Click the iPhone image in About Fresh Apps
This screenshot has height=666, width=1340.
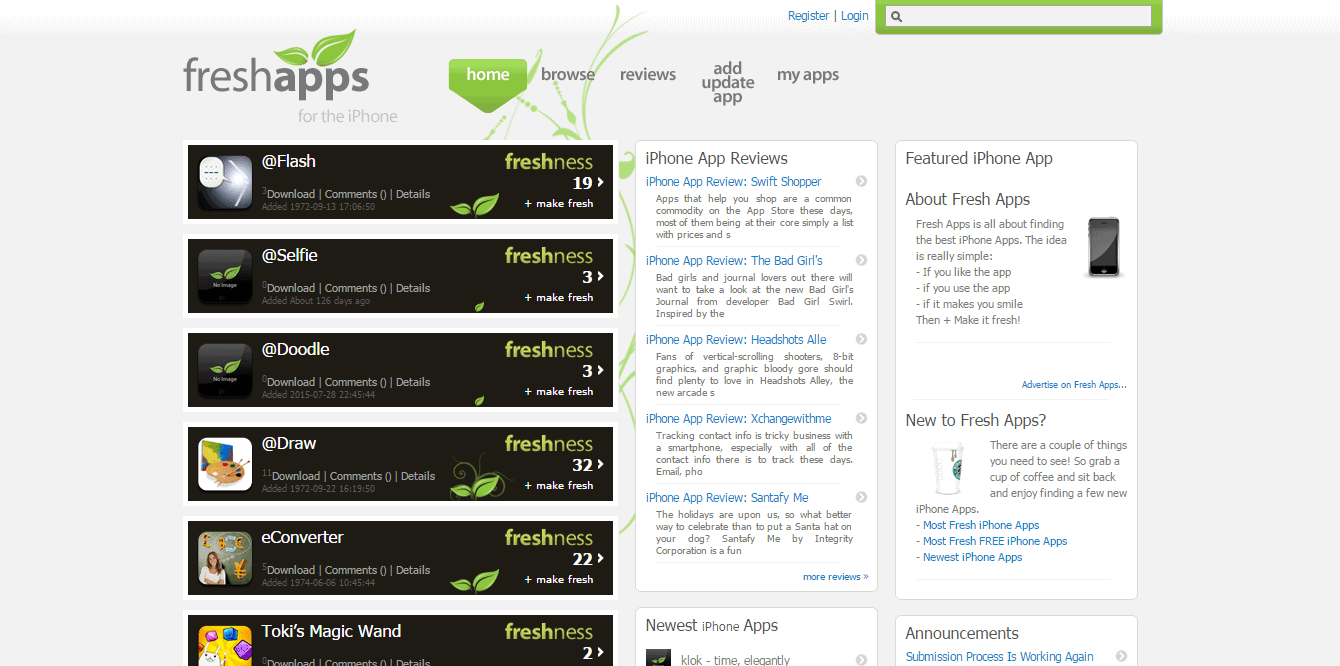[1104, 247]
